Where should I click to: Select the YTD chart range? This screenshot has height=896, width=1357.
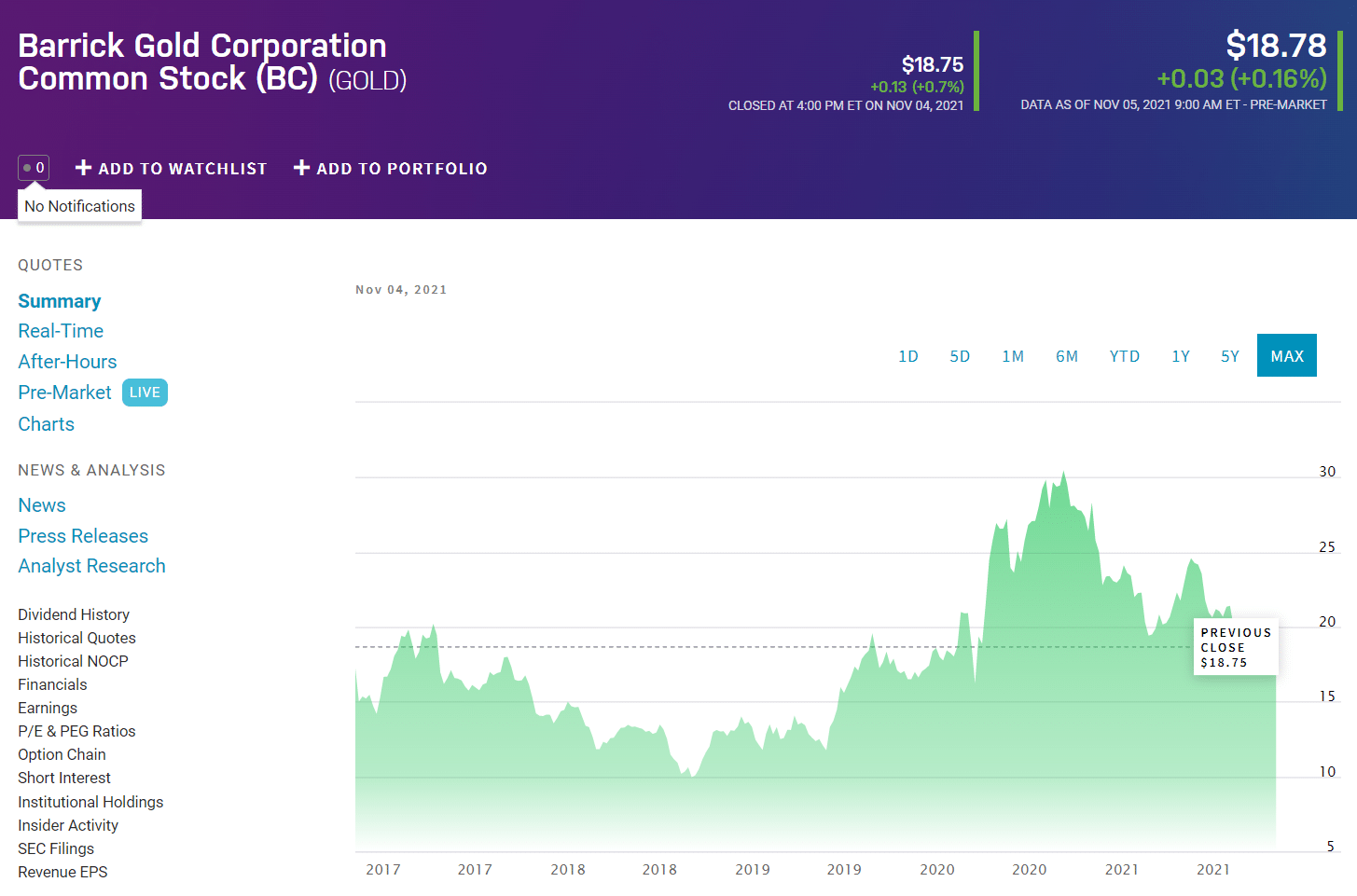click(x=1125, y=356)
